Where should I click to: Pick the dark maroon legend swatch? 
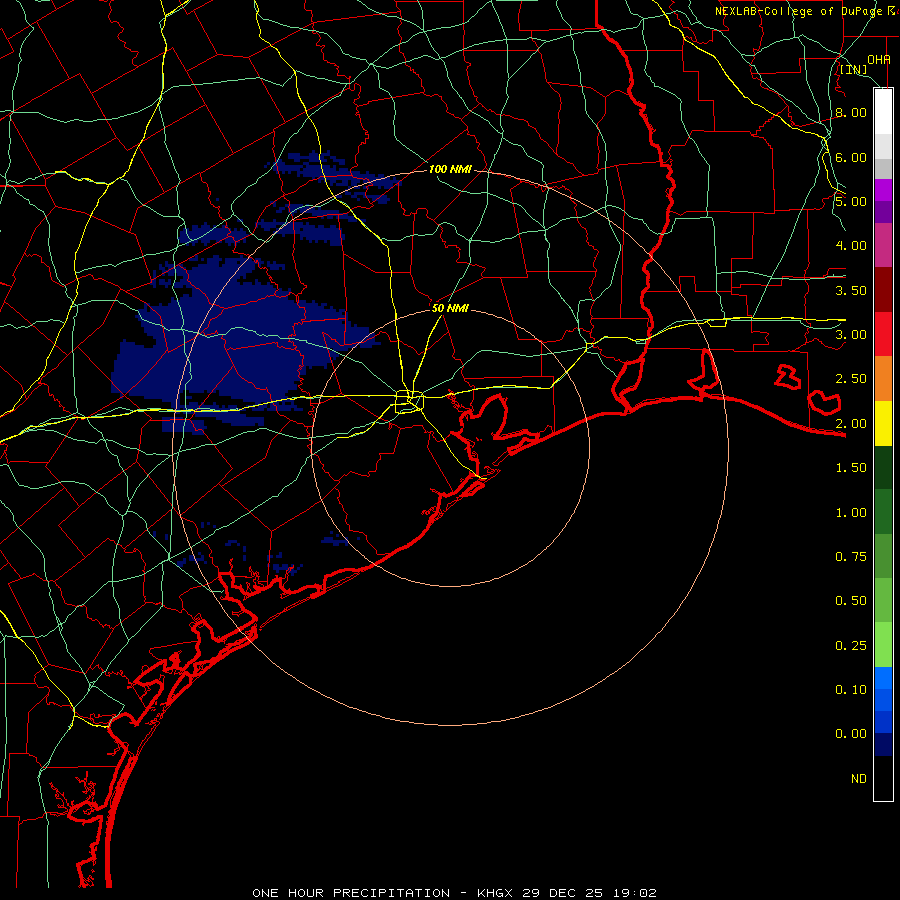click(x=883, y=290)
